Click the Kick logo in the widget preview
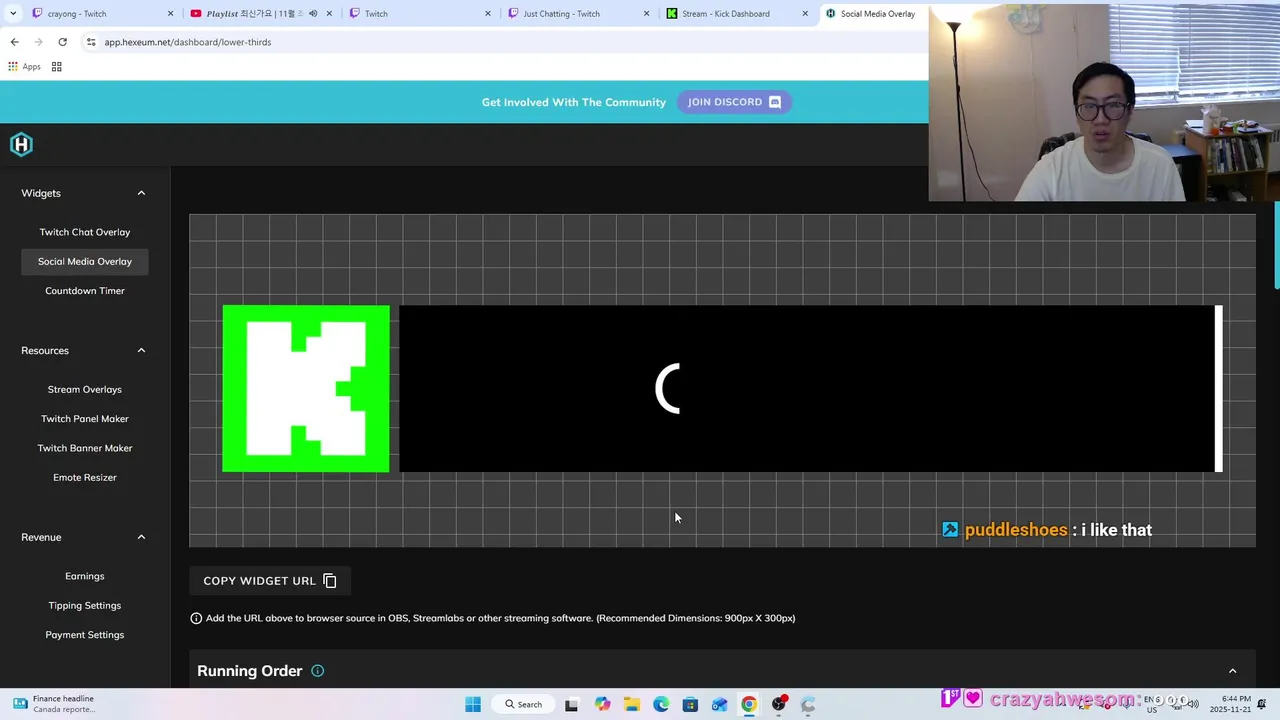The image size is (1280, 720). [x=306, y=388]
